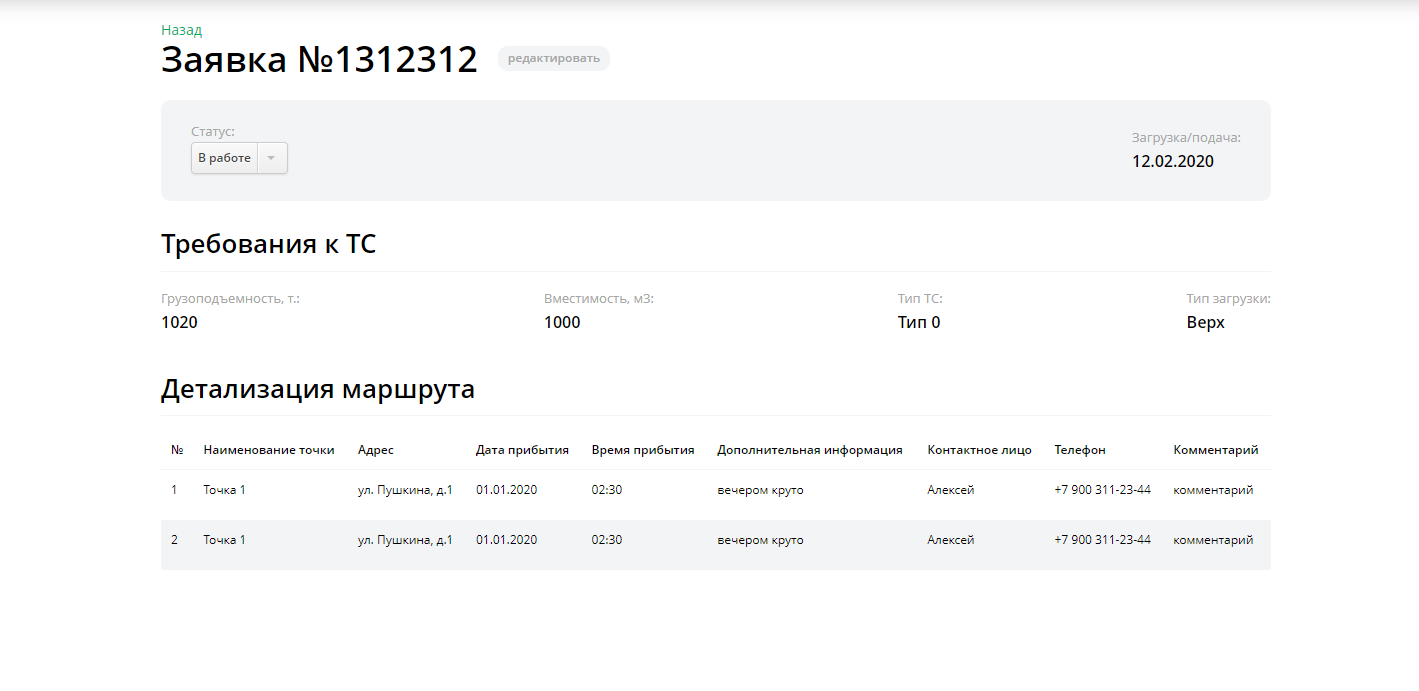Click the 'Комментарий' column header
This screenshot has width=1419, height=691.
pos(1216,450)
